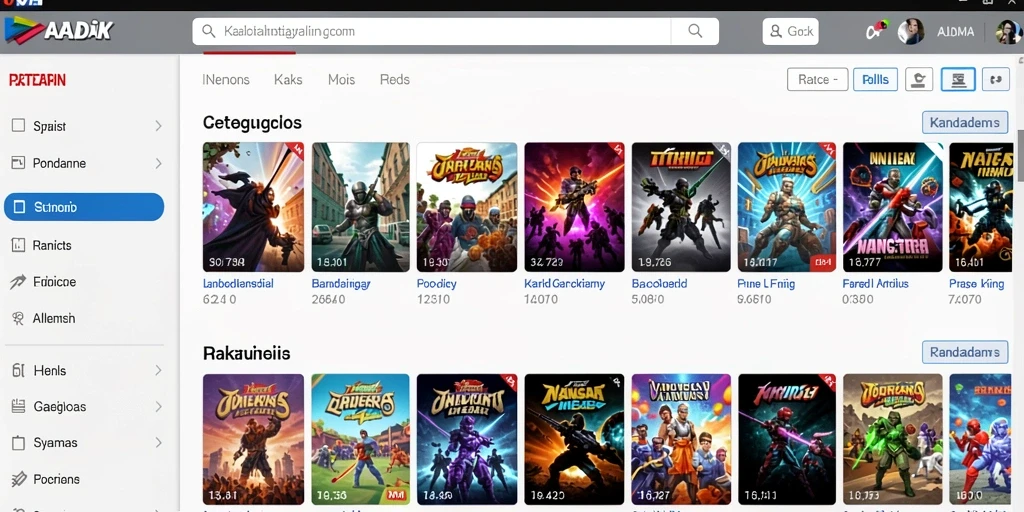
Task: Switch to the Kaks tab
Action: point(288,80)
